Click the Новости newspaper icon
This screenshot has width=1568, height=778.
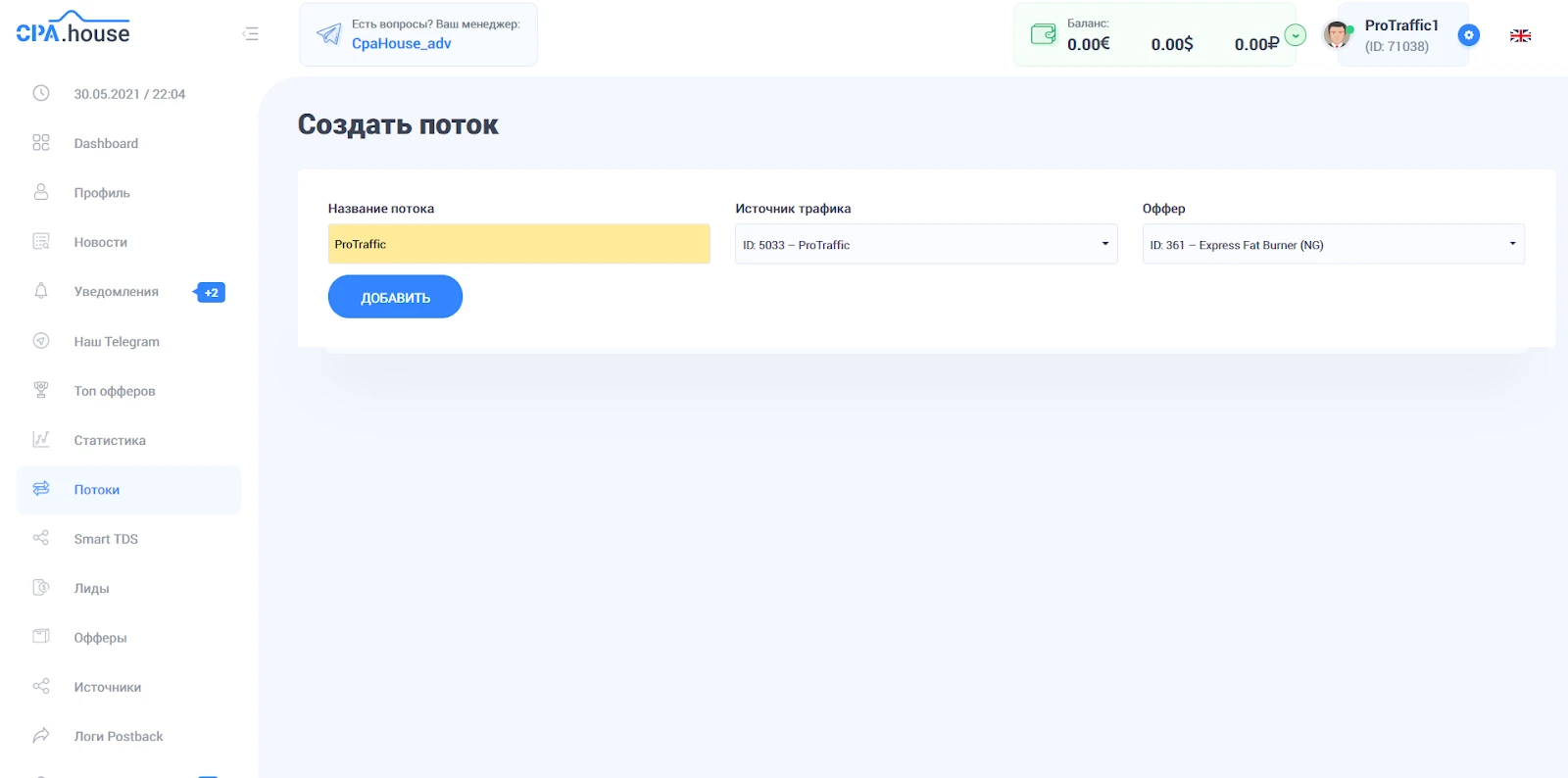(41, 241)
